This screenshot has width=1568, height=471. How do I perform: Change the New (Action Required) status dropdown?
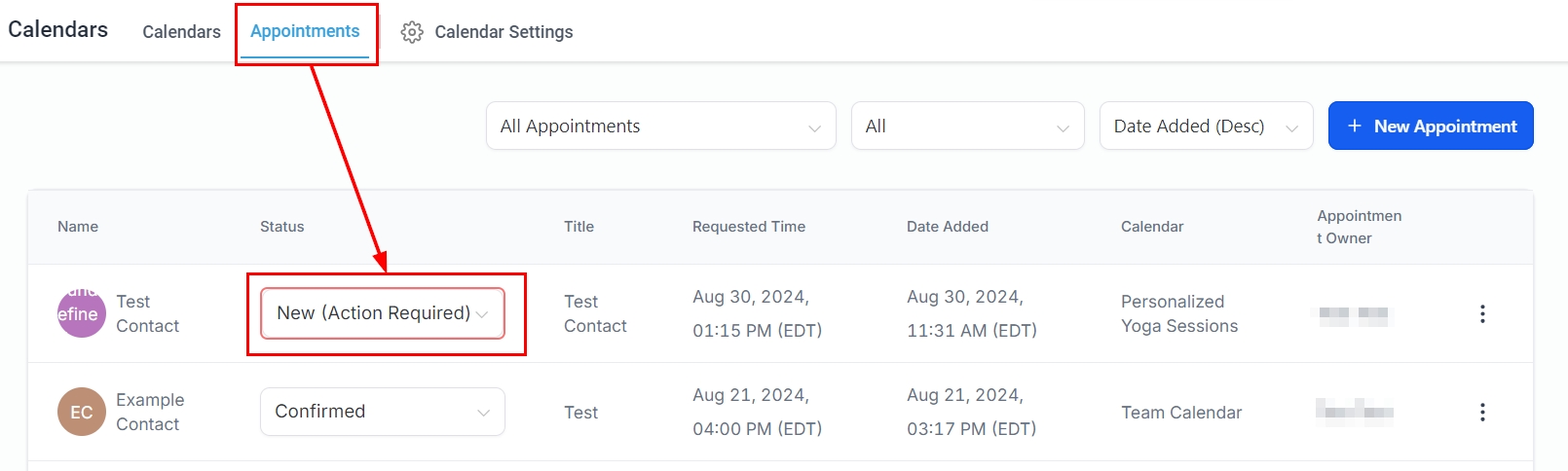[383, 313]
